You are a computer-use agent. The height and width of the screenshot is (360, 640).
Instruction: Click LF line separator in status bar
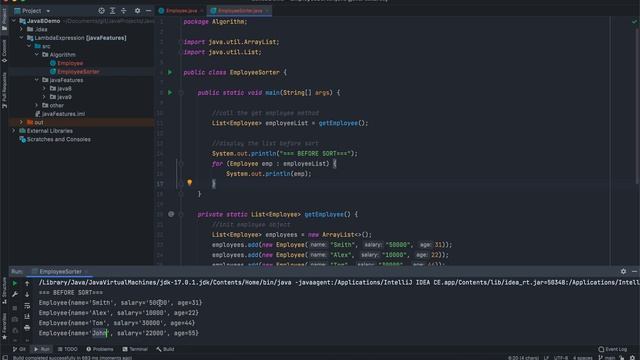pyautogui.click(x=546, y=358)
